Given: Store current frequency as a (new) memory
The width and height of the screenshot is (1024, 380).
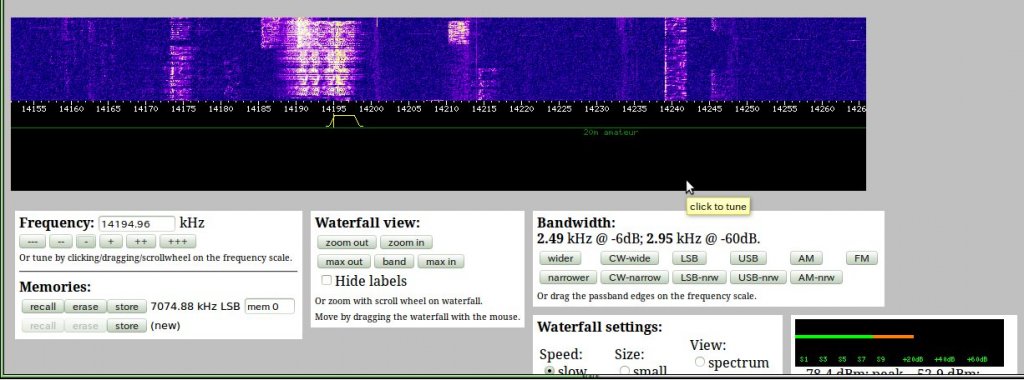Looking at the screenshot, I should point(127,326).
